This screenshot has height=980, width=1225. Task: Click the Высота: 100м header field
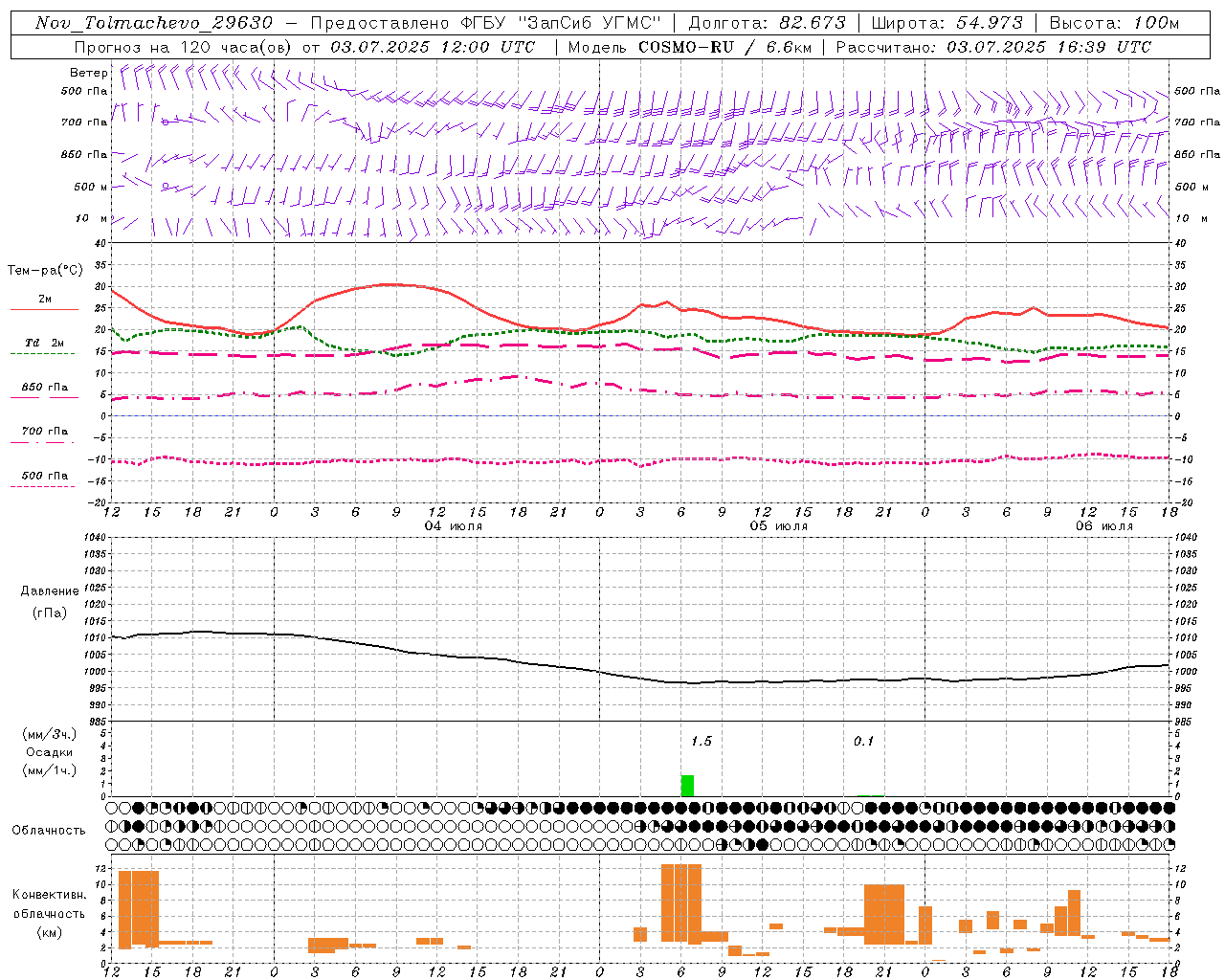1114,23
